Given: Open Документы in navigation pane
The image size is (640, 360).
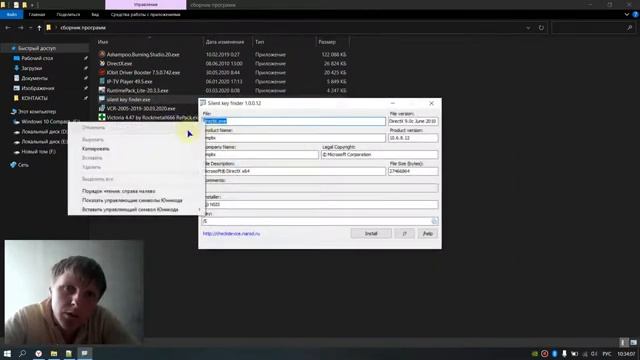Looking at the screenshot, I should [34, 78].
